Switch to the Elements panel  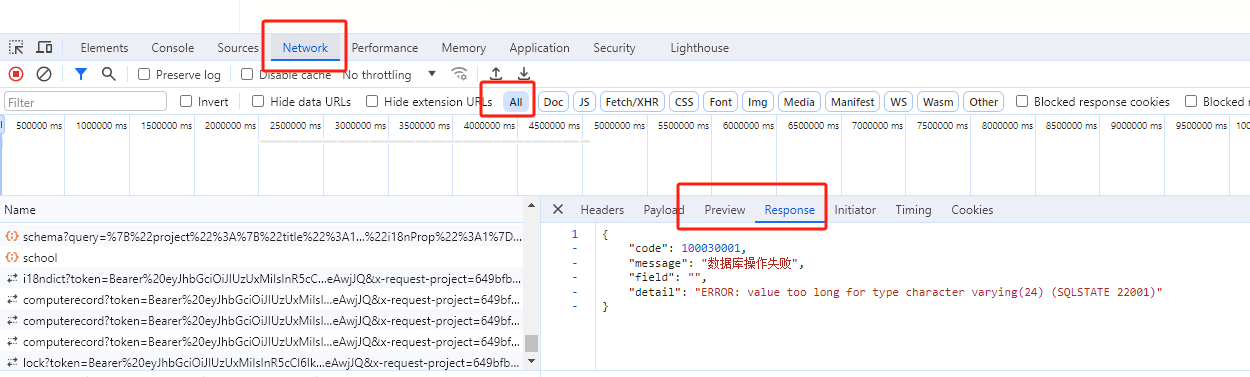[104, 48]
